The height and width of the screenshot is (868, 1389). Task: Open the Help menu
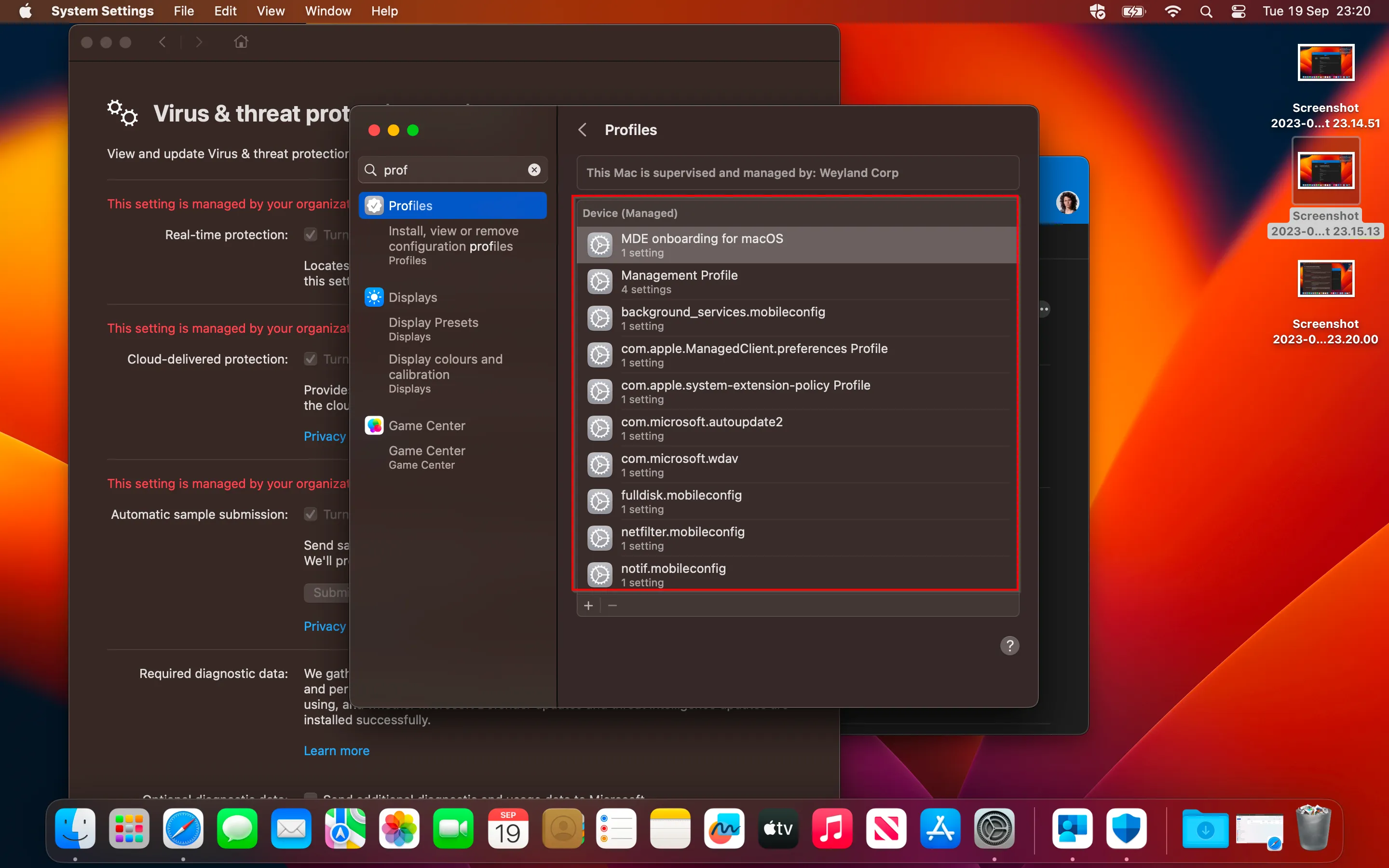click(384, 11)
